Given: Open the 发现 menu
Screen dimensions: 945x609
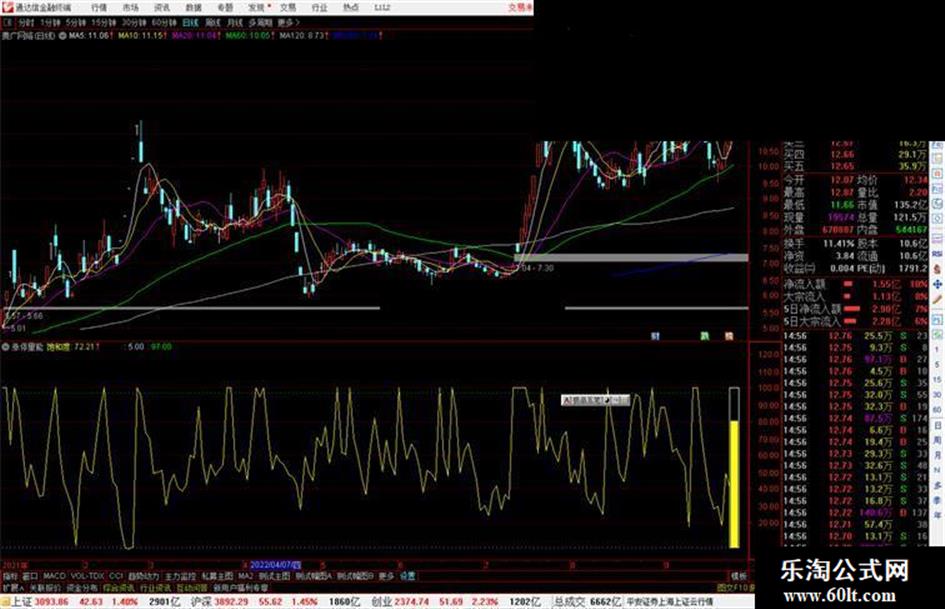Looking at the screenshot, I should (x=256, y=8).
